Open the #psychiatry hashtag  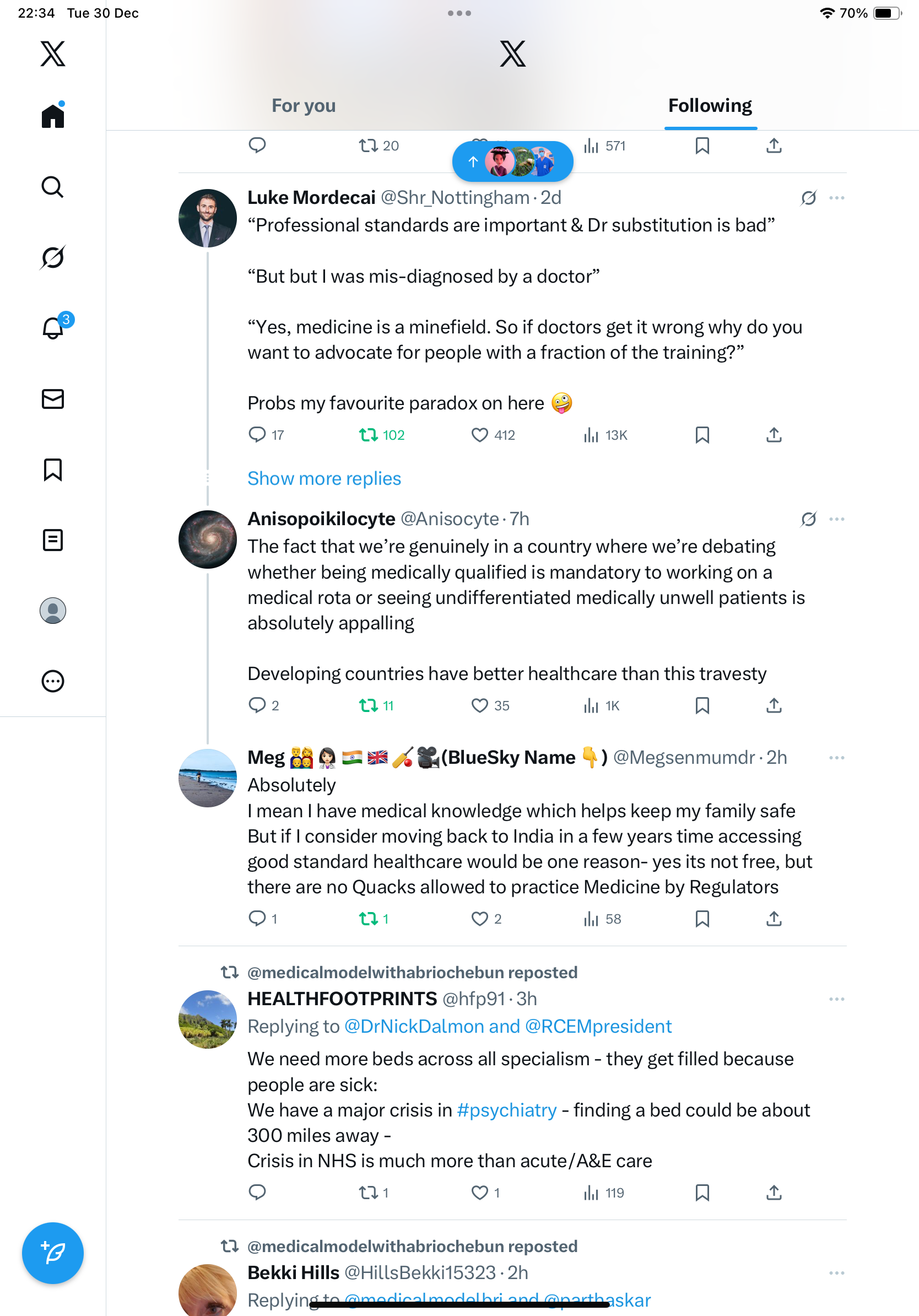(506, 1110)
